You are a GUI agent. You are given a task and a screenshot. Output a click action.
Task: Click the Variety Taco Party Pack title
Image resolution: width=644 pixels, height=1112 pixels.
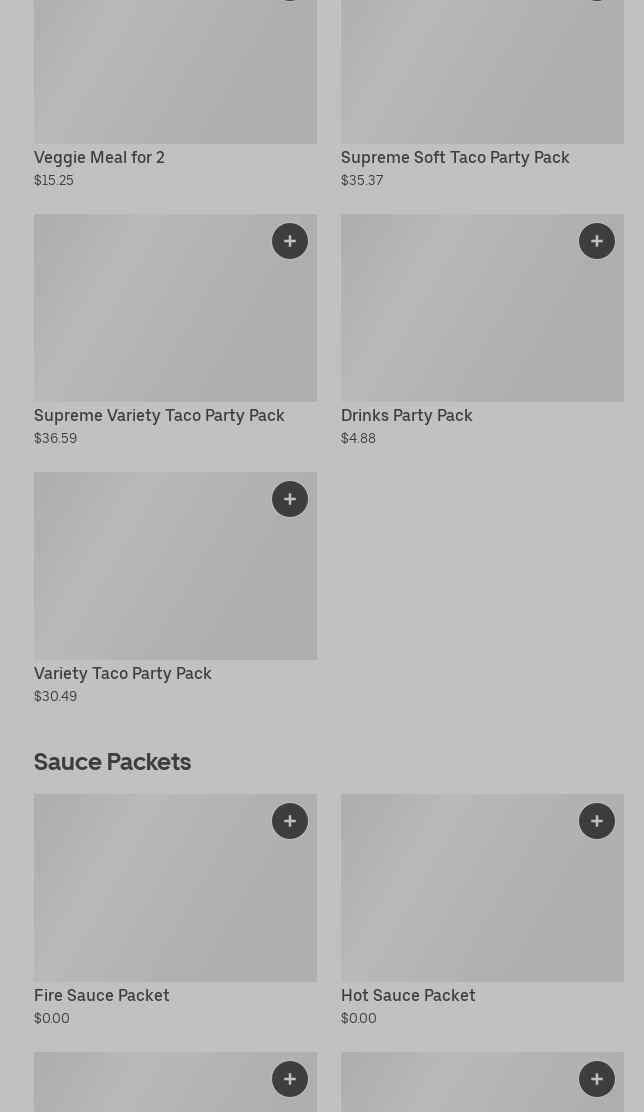click(123, 673)
